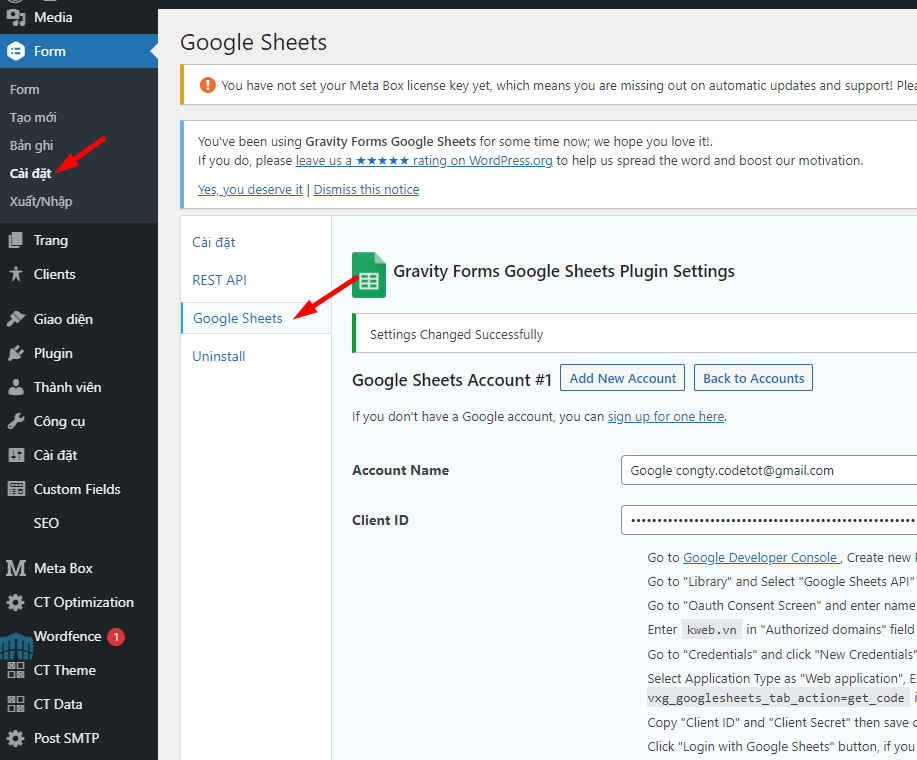Click the Meta Box M icon
This screenshot has height=760, width=917.
click(x=16, y=568)
